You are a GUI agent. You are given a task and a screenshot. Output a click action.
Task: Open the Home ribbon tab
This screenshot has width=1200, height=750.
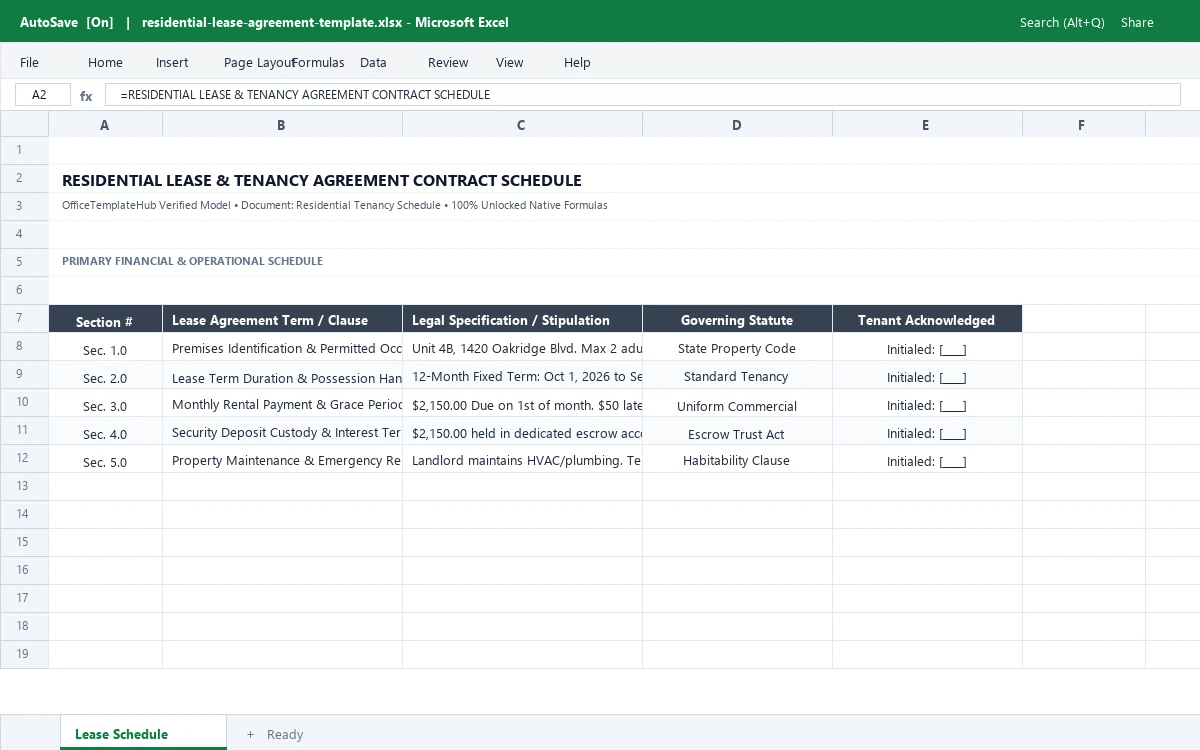coord(105,62)
